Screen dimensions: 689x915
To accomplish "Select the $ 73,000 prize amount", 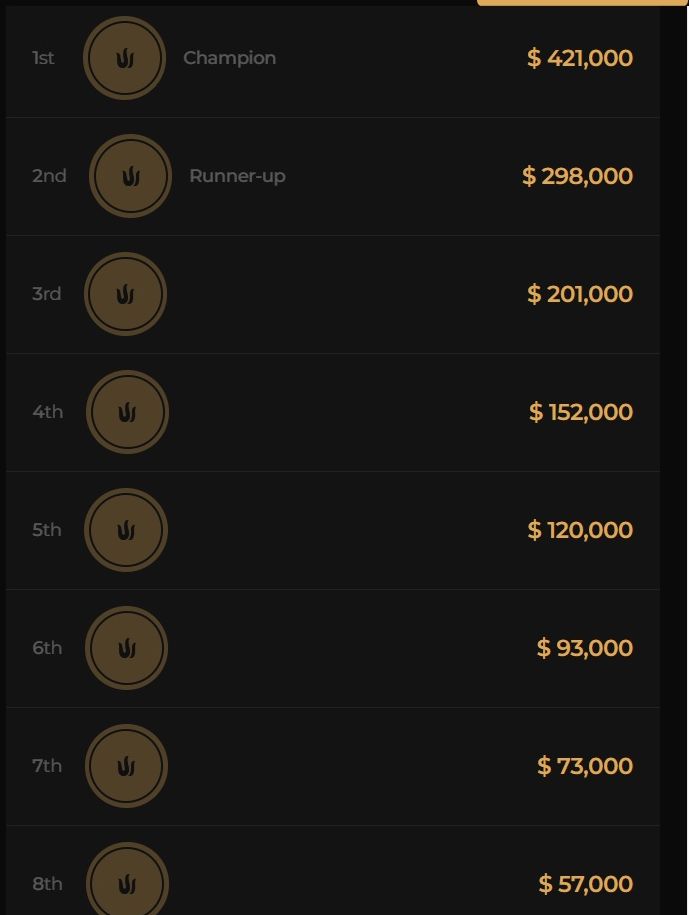I will tap(585, 766).
